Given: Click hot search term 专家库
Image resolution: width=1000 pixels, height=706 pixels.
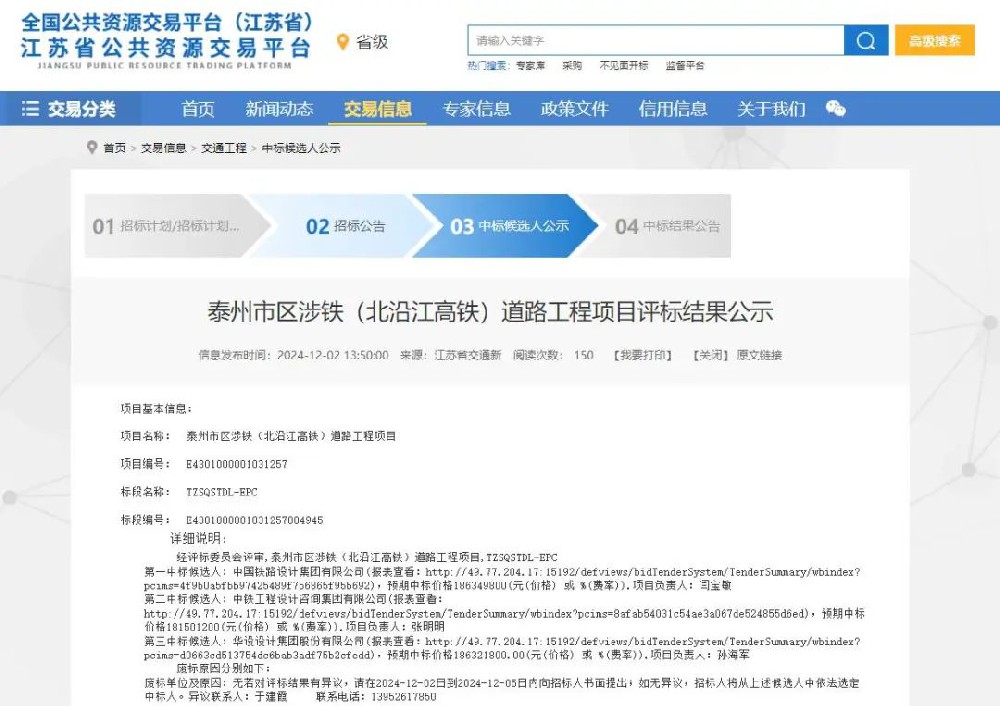Looking at the screenshot, I should click(x=531, y=65).
